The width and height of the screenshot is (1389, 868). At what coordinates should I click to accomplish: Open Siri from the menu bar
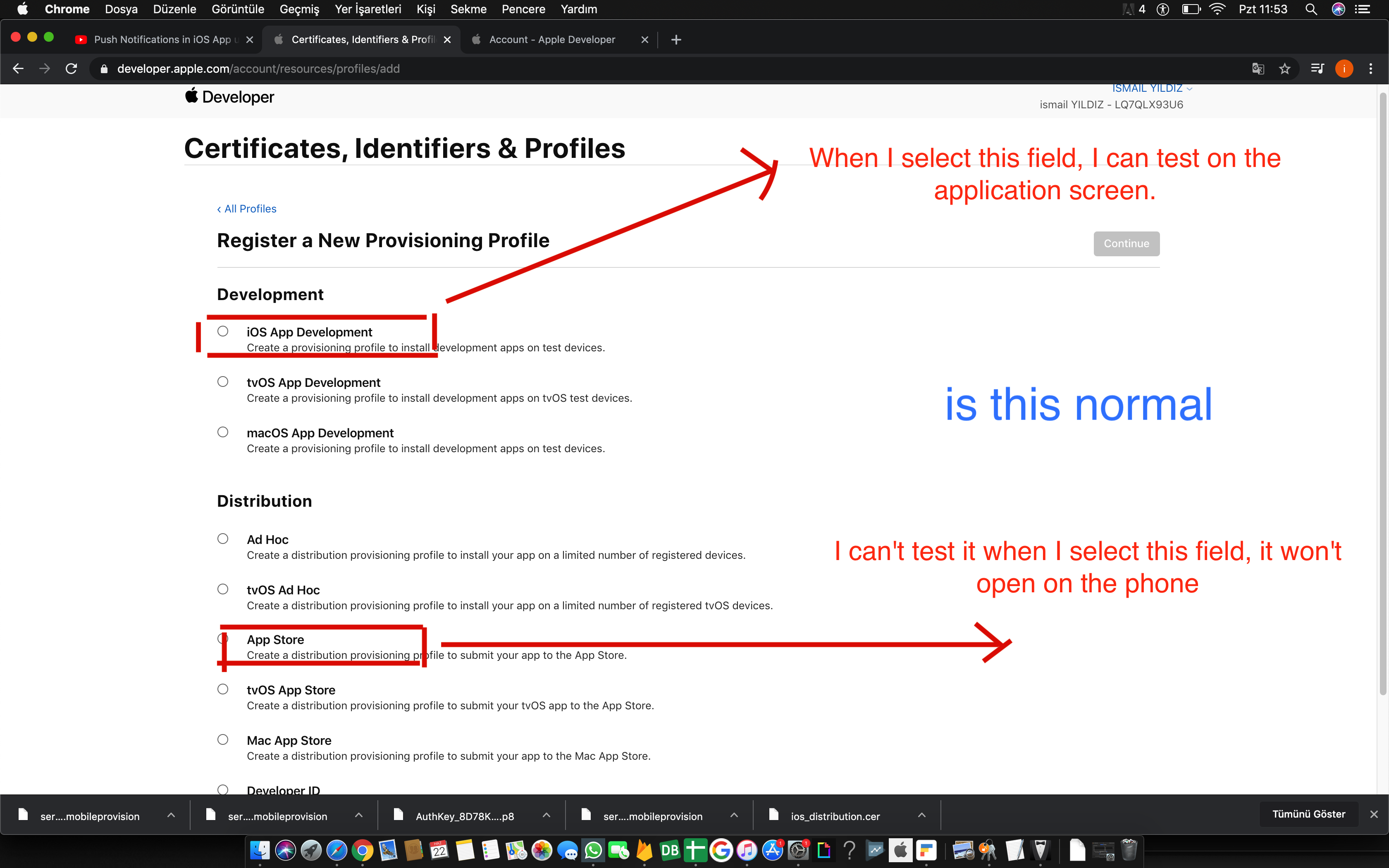click(x=1339, y=9)
